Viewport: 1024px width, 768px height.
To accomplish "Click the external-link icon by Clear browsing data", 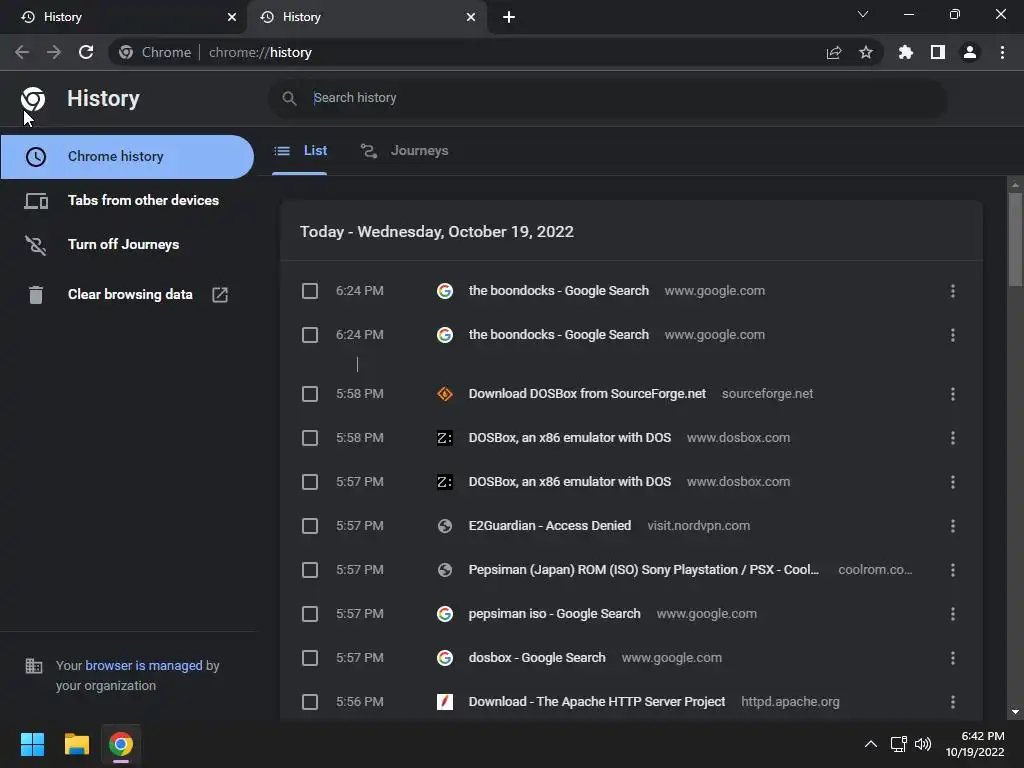I will 220,295.
